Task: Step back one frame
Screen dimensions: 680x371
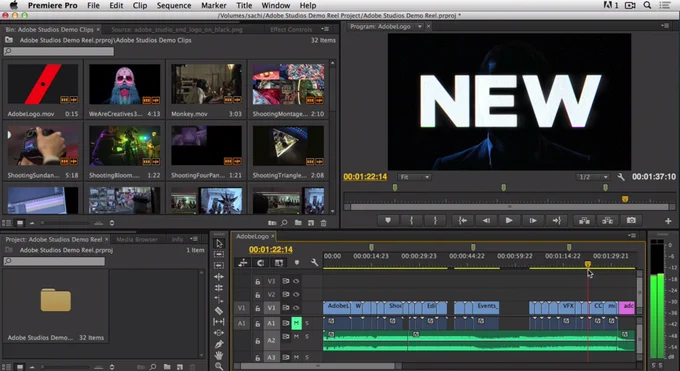Action: [486, 220]
